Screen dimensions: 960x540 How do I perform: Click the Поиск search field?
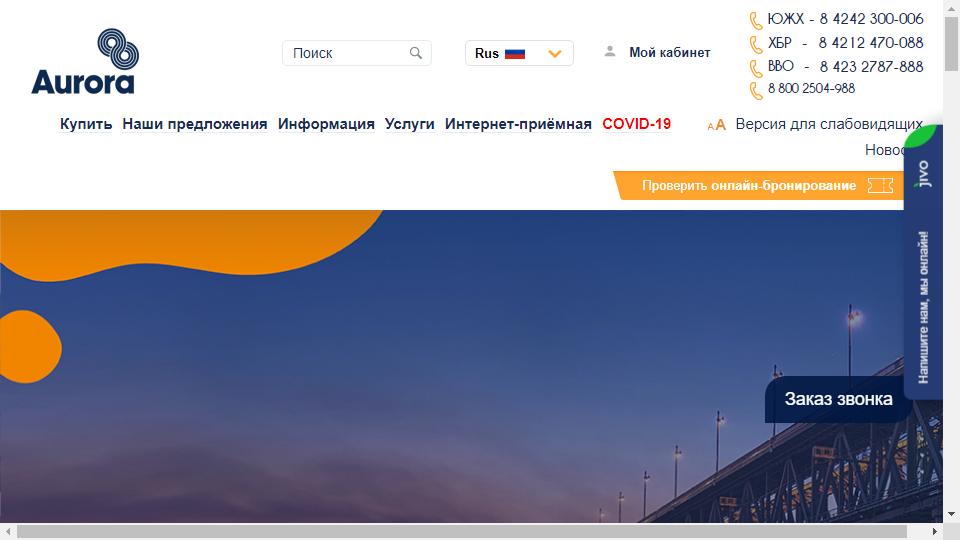pos(356,53)
